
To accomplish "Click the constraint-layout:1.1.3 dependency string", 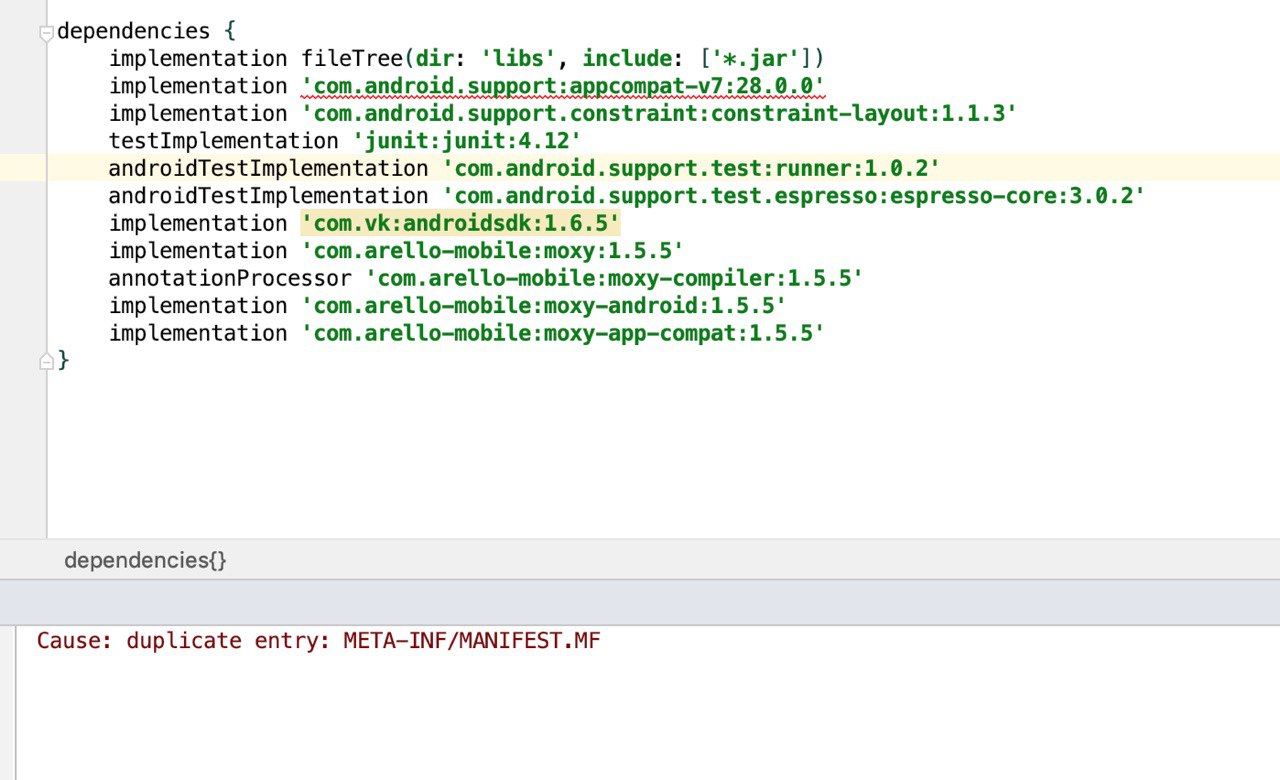I will (x=659, y=113).
